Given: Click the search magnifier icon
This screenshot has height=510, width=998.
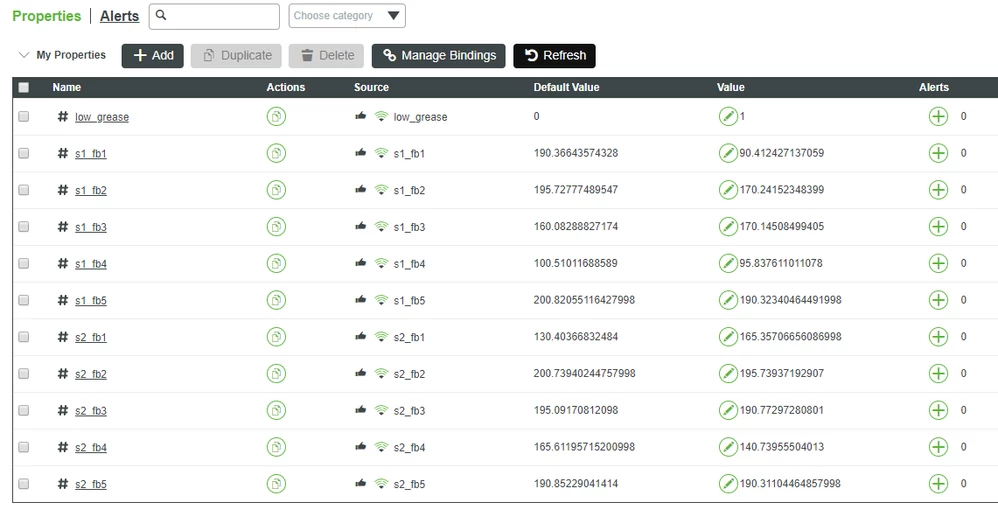Looking at the screenshot, I should point(161,15).
